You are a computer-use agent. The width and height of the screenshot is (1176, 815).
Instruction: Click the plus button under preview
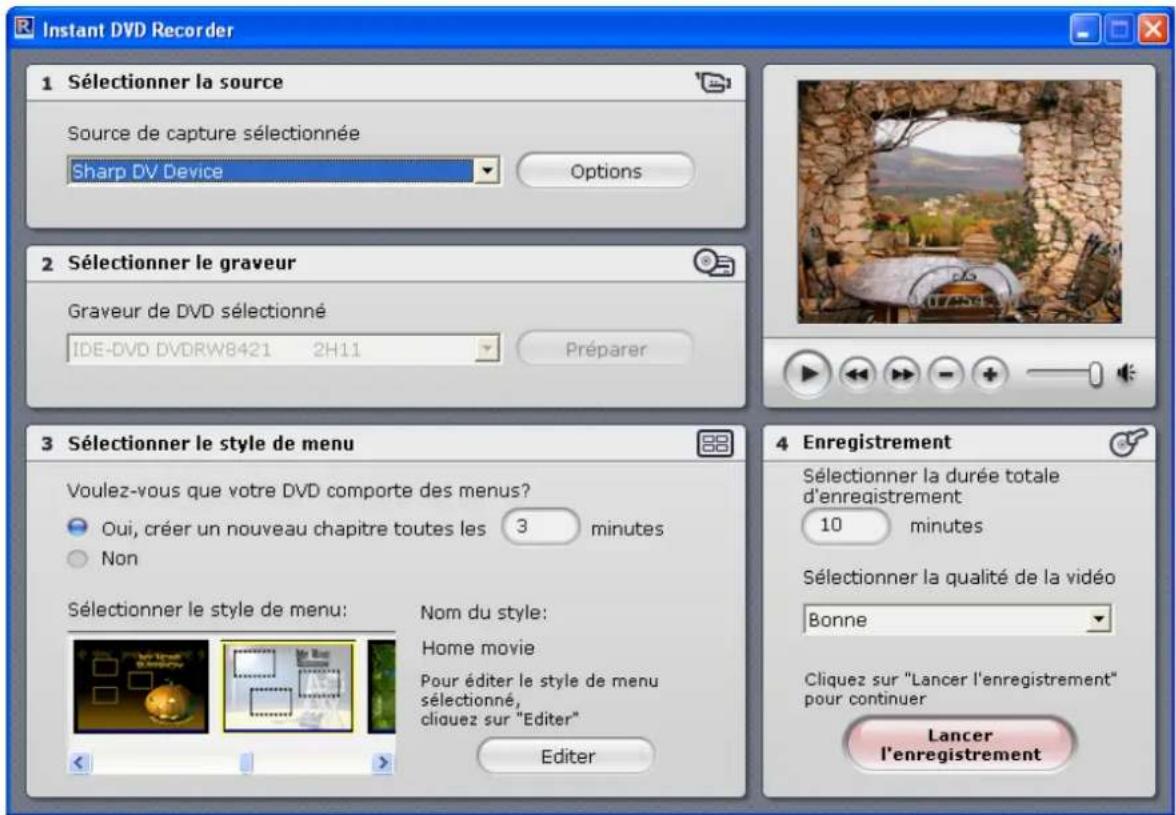tap(990, 373)
